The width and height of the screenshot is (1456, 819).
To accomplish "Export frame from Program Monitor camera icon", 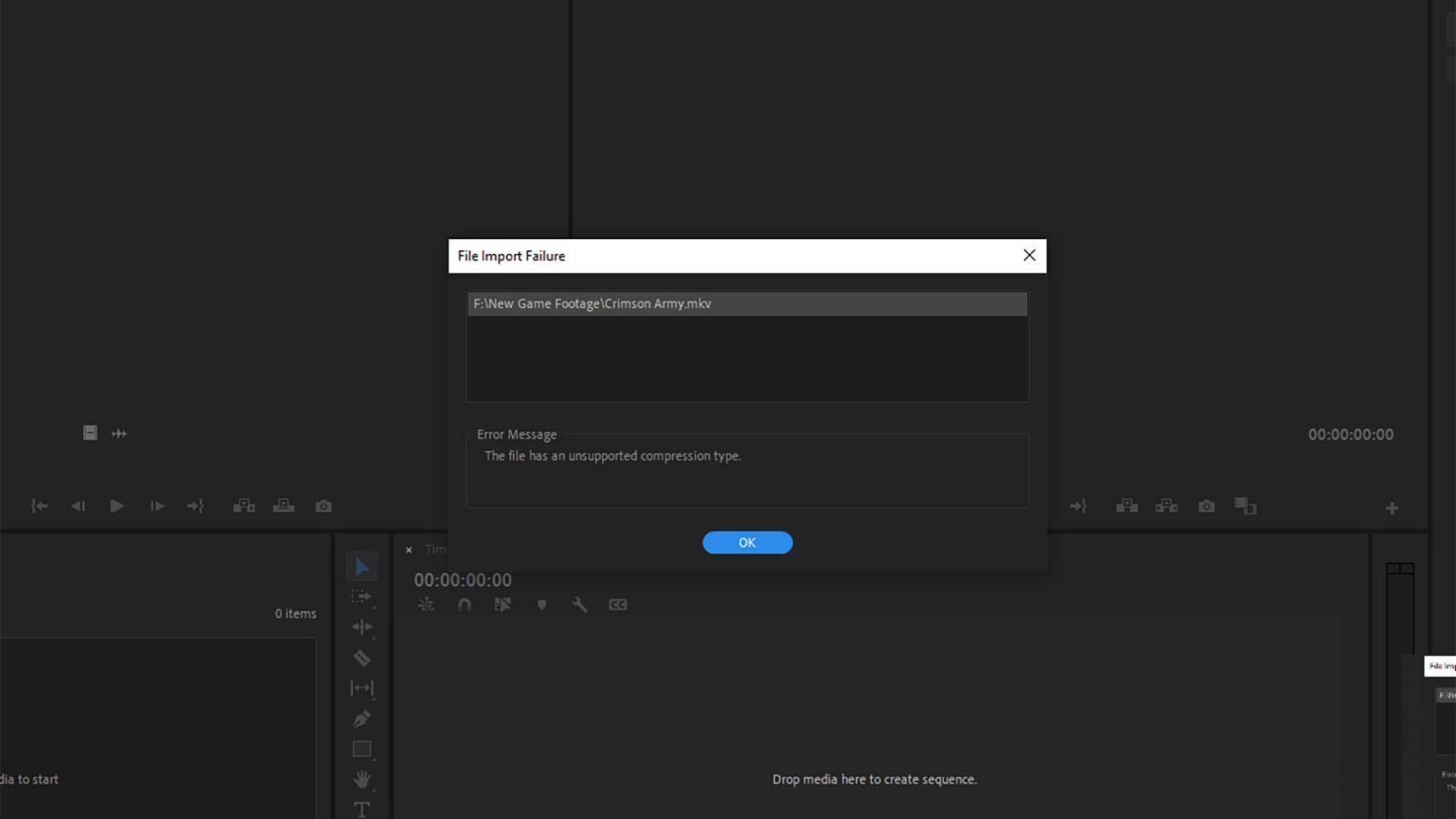I will [x=1207, y=506].
